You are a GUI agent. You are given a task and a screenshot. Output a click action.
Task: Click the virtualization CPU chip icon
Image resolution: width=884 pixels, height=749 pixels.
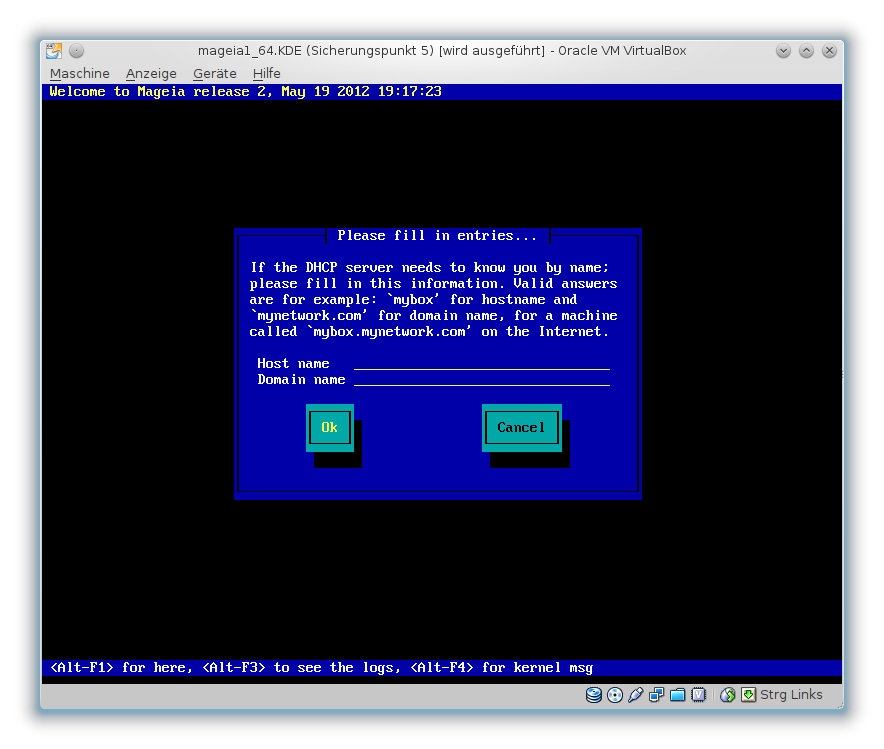(x=699, y=695)
